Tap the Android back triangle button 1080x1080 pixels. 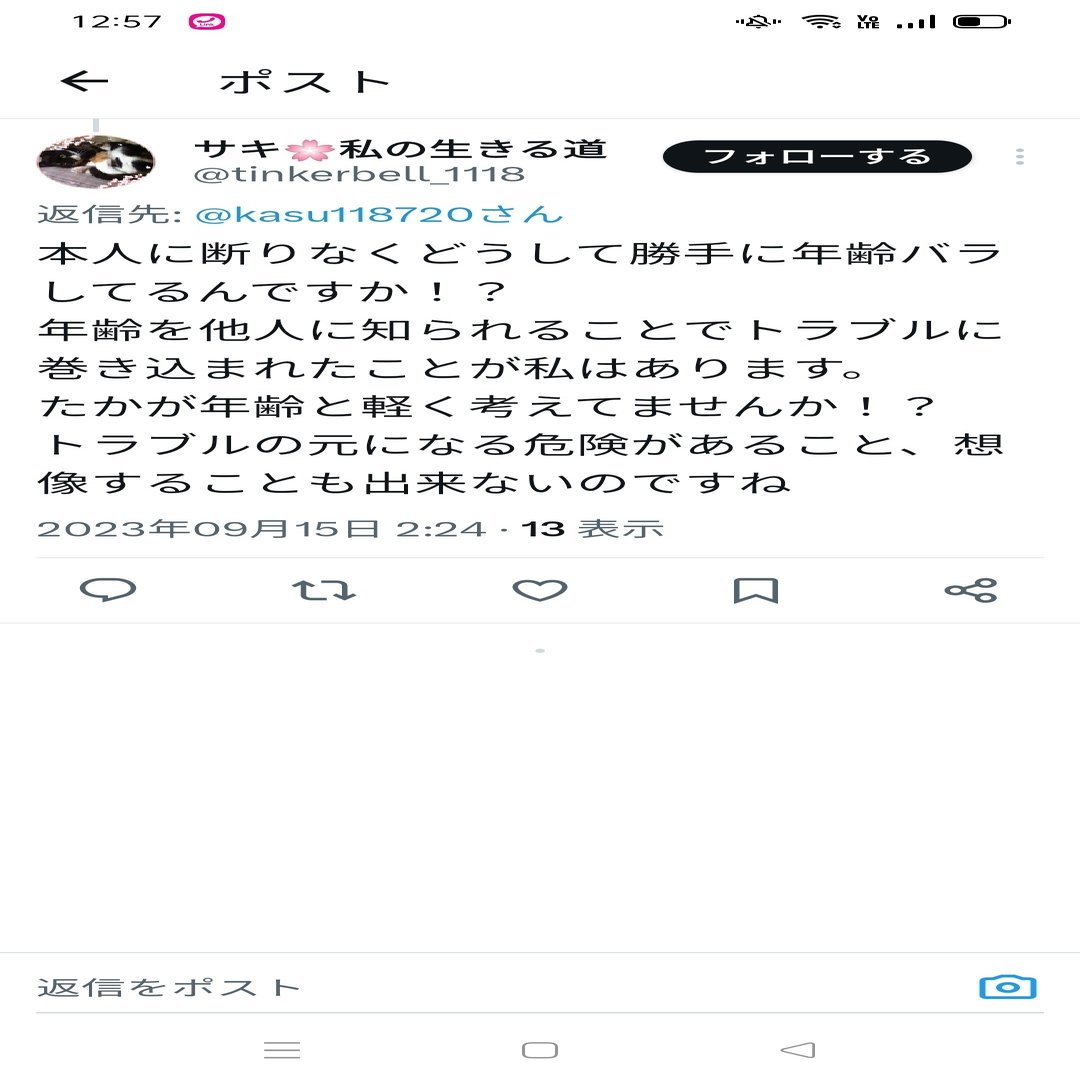click(x=798, y=1050)
